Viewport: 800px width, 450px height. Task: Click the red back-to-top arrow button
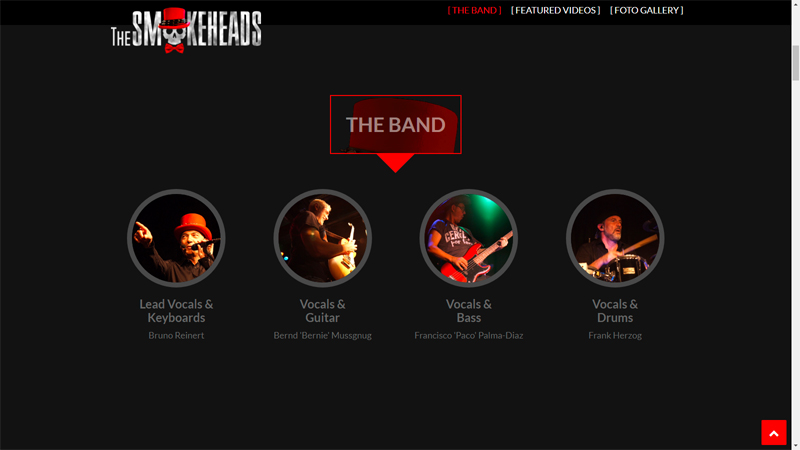coord(773,433)
